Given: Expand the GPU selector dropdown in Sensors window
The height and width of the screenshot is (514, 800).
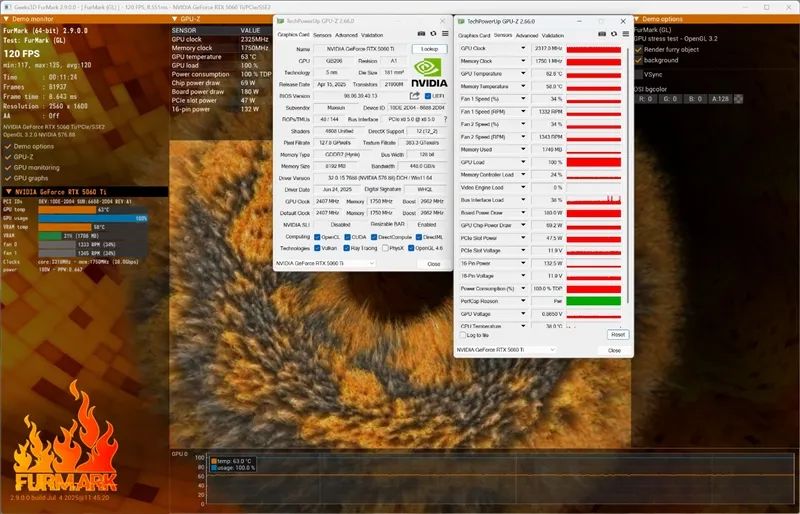Looking at the screenshot, I should [x=551, y=350].
